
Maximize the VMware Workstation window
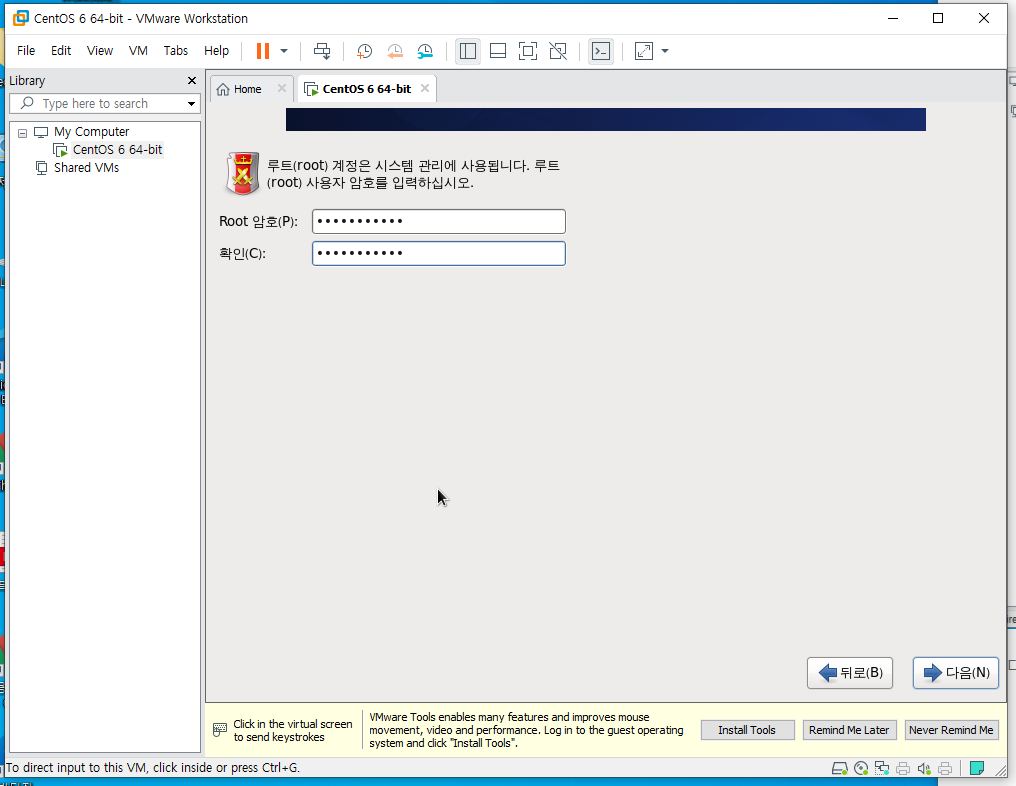pos(938,18)
